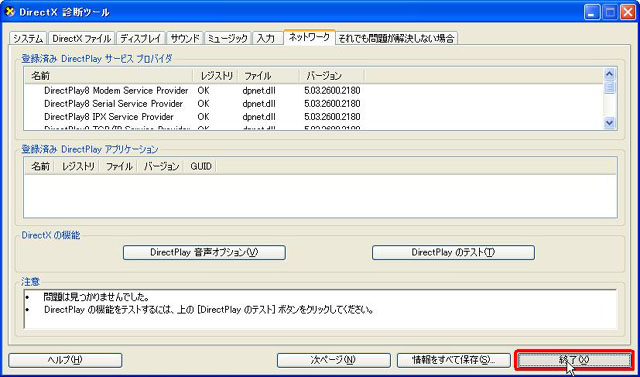Go to next page with 次ページ button

click(333, 360)
